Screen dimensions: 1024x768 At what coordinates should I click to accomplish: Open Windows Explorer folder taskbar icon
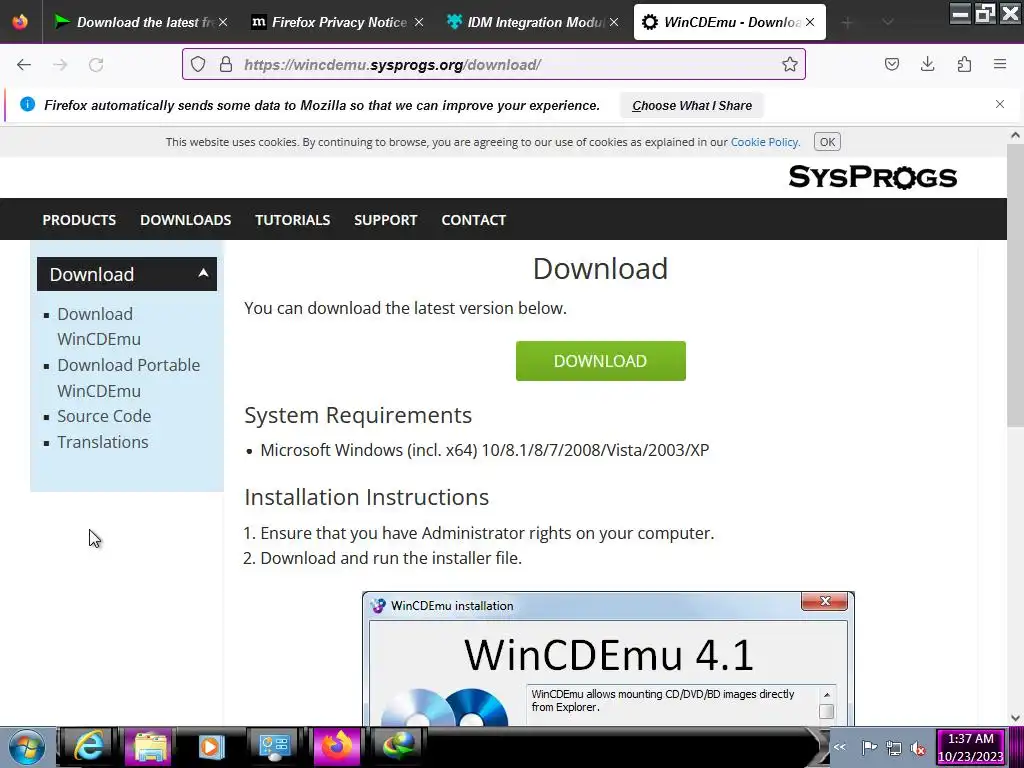(x=150, y=746)
